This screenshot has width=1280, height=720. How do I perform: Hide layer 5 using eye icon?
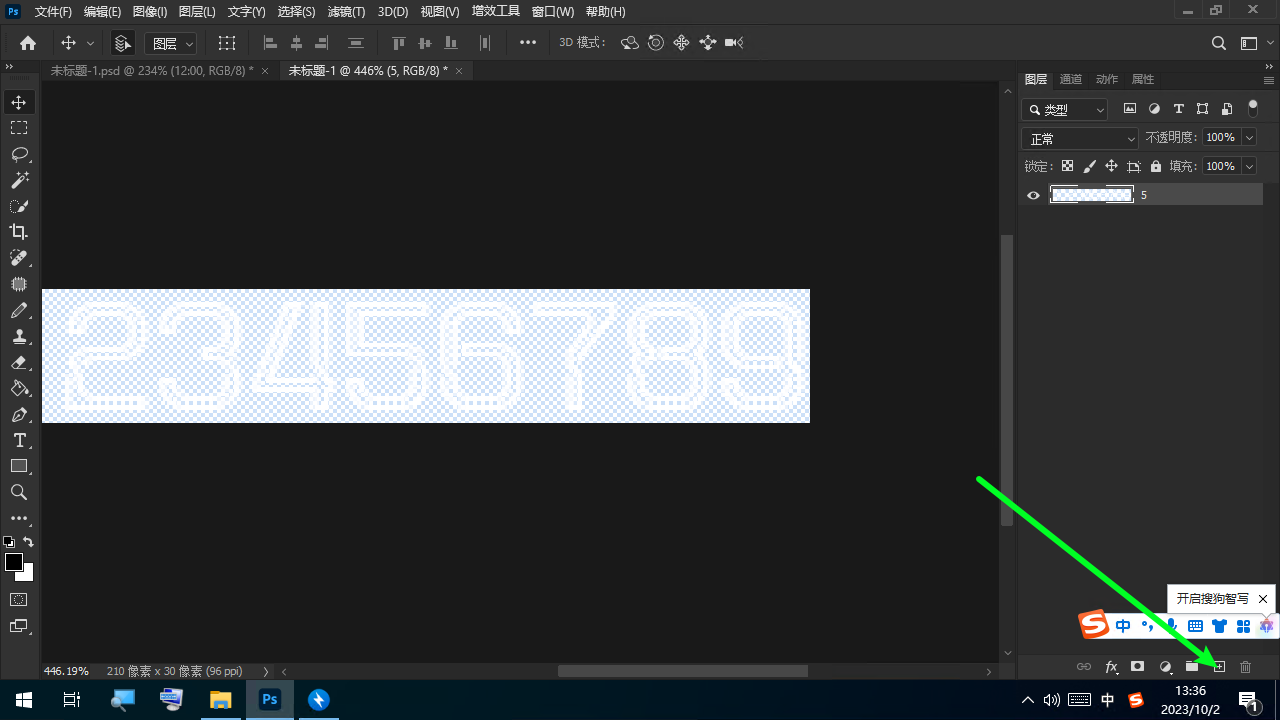click(x=1034, y=195)
